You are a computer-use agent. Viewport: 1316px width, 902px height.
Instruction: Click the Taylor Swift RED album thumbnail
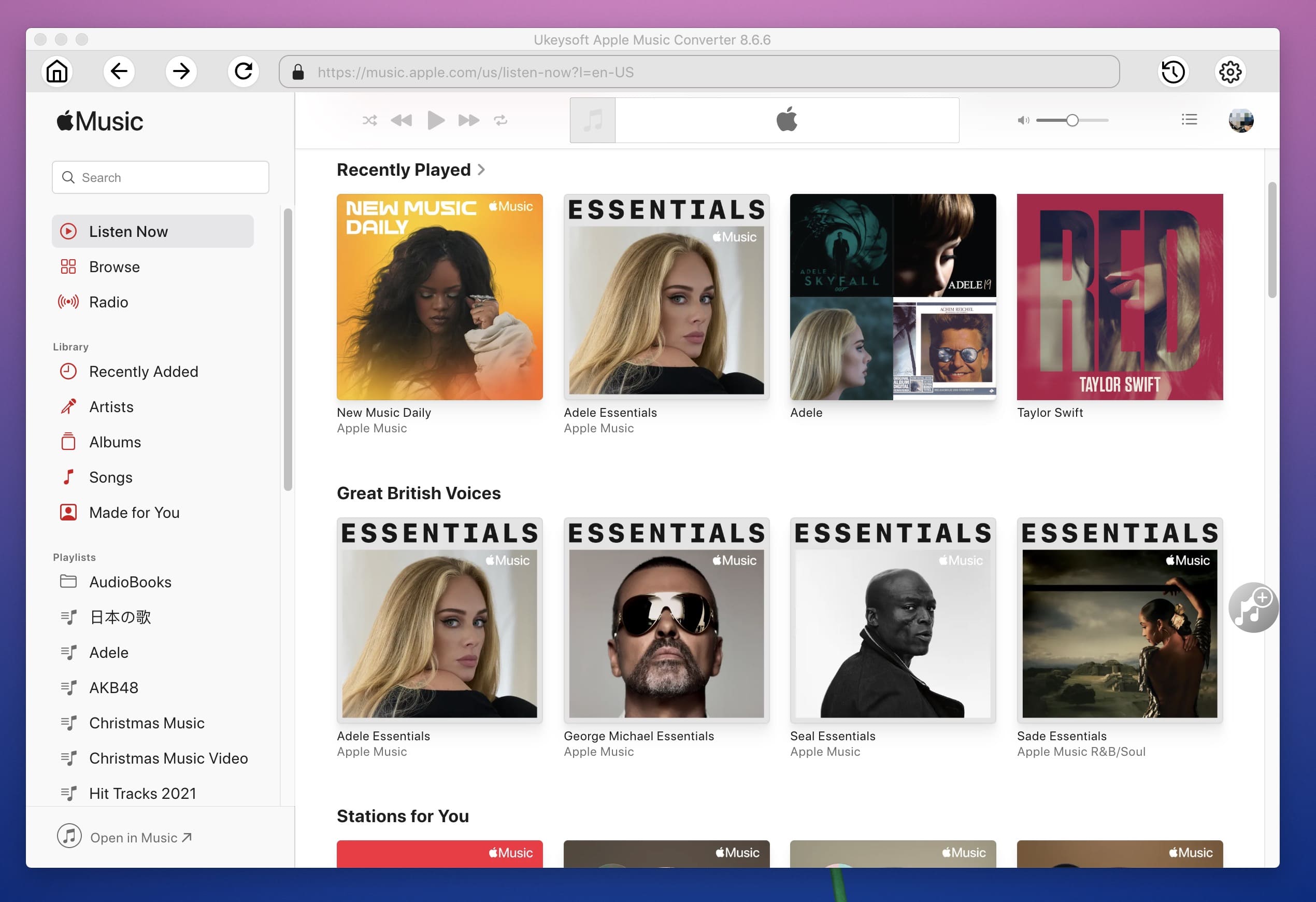(x=1119, y=297)
